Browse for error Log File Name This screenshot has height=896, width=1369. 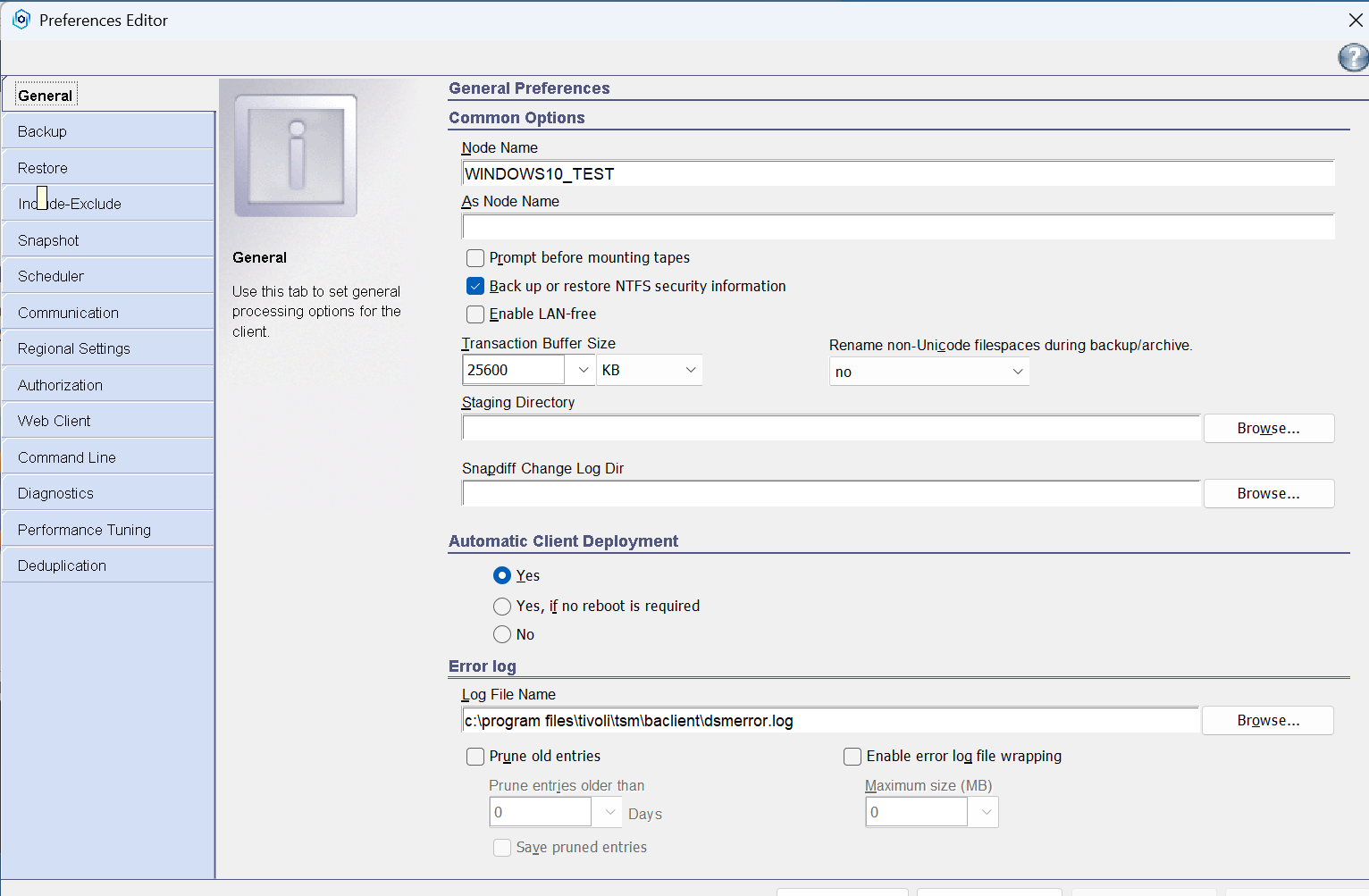pos(1267,721)
